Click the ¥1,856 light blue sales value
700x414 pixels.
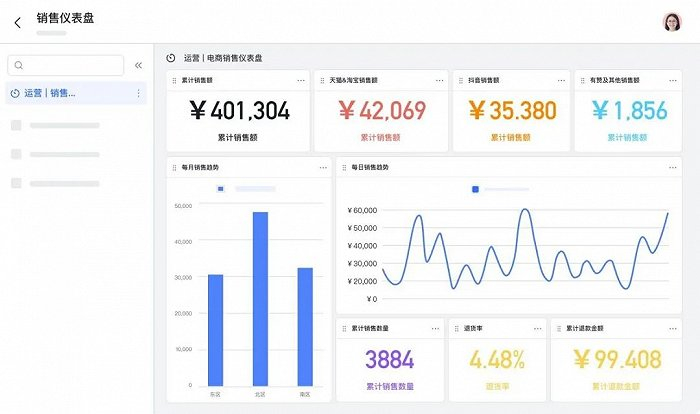[x=629, y=110]
